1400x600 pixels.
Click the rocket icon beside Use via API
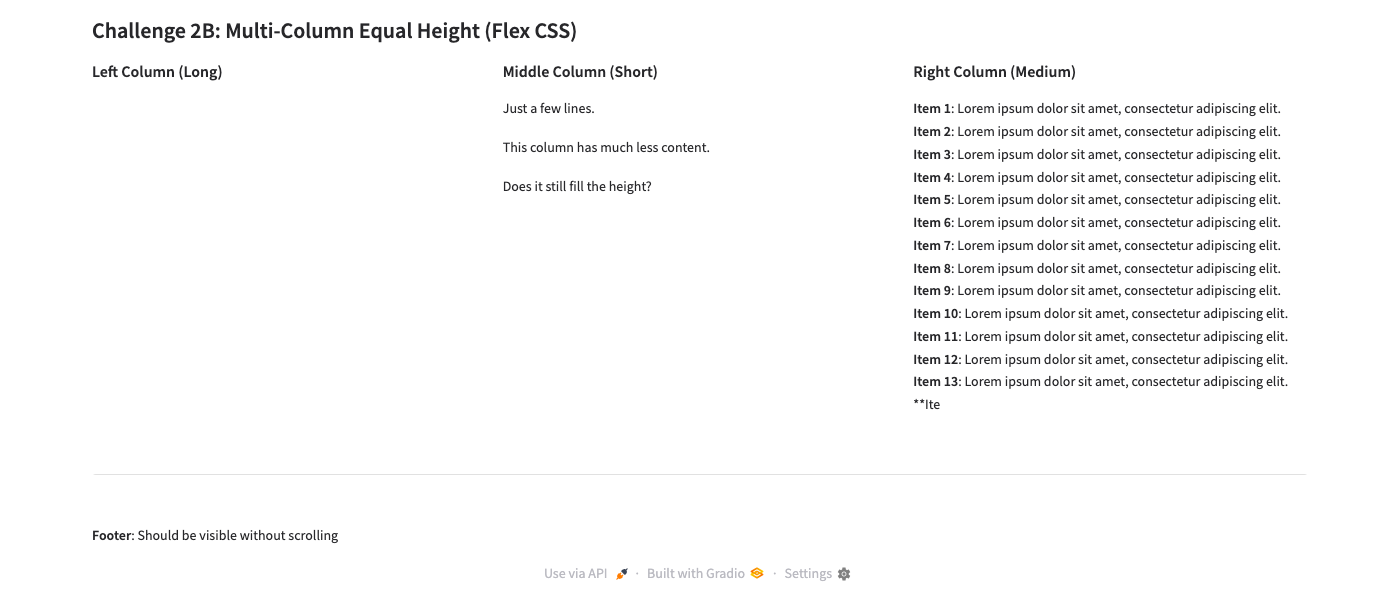click(x=622, y=574)
